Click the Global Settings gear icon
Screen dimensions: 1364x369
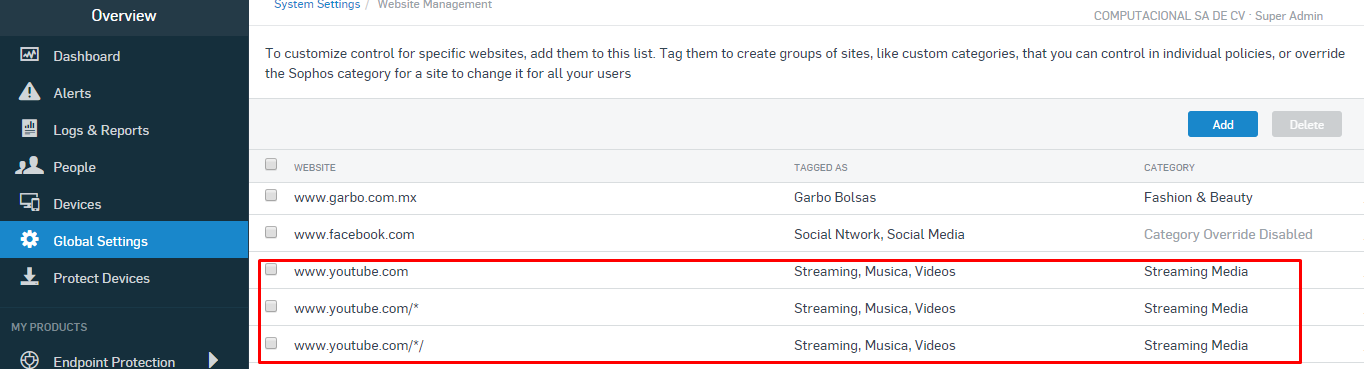pyautogui.click(x=30, y=240)
